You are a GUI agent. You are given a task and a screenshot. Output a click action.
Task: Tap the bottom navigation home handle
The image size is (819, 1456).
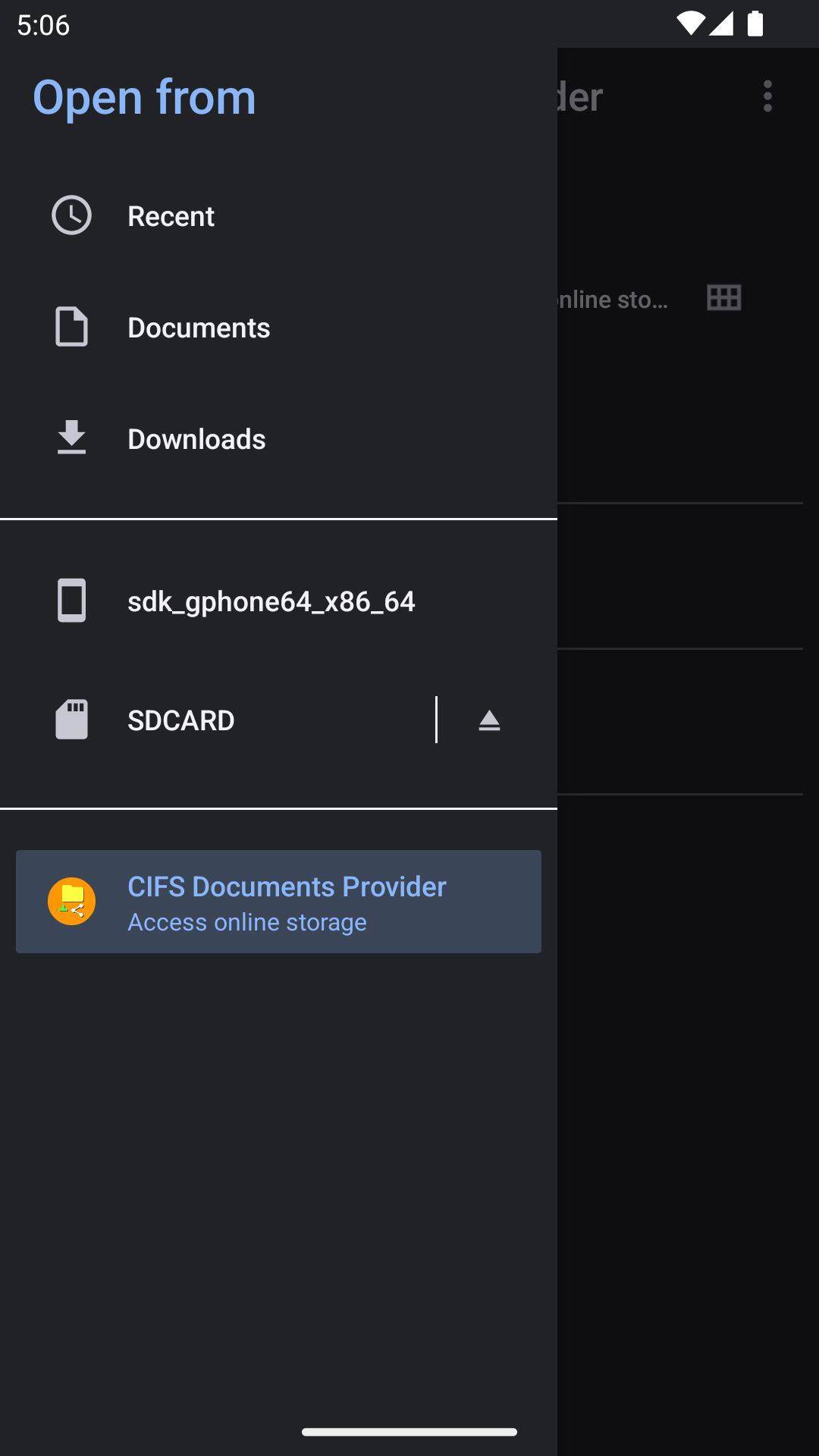(x=409, y=1432)
